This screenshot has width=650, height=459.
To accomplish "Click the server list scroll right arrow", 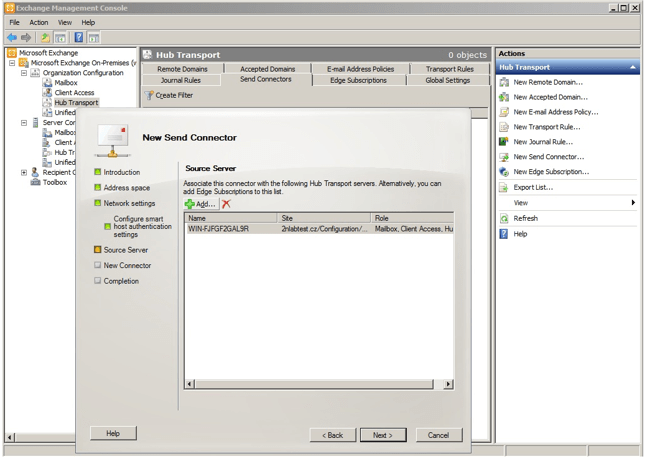I will coord(448,384).
